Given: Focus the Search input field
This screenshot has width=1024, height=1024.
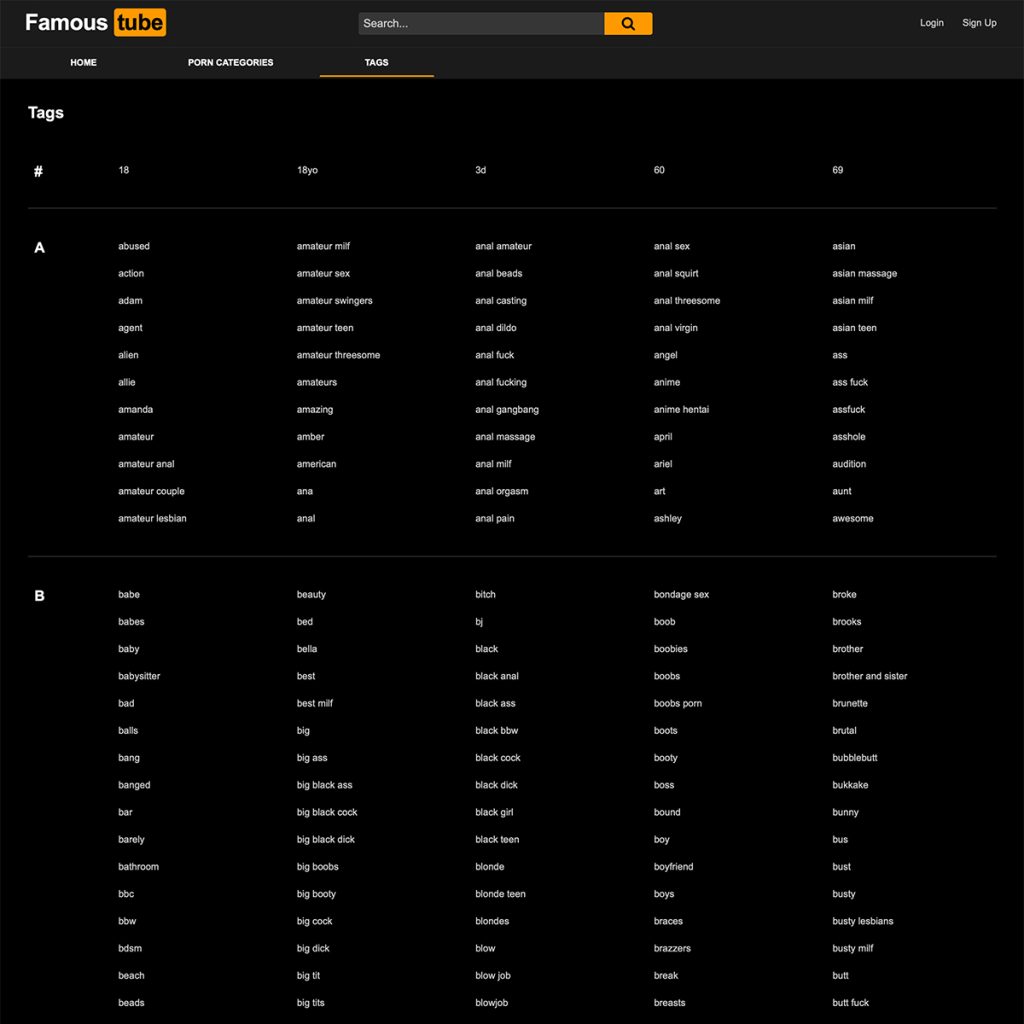Looking at the screenshot, I should tap(481, 23).
